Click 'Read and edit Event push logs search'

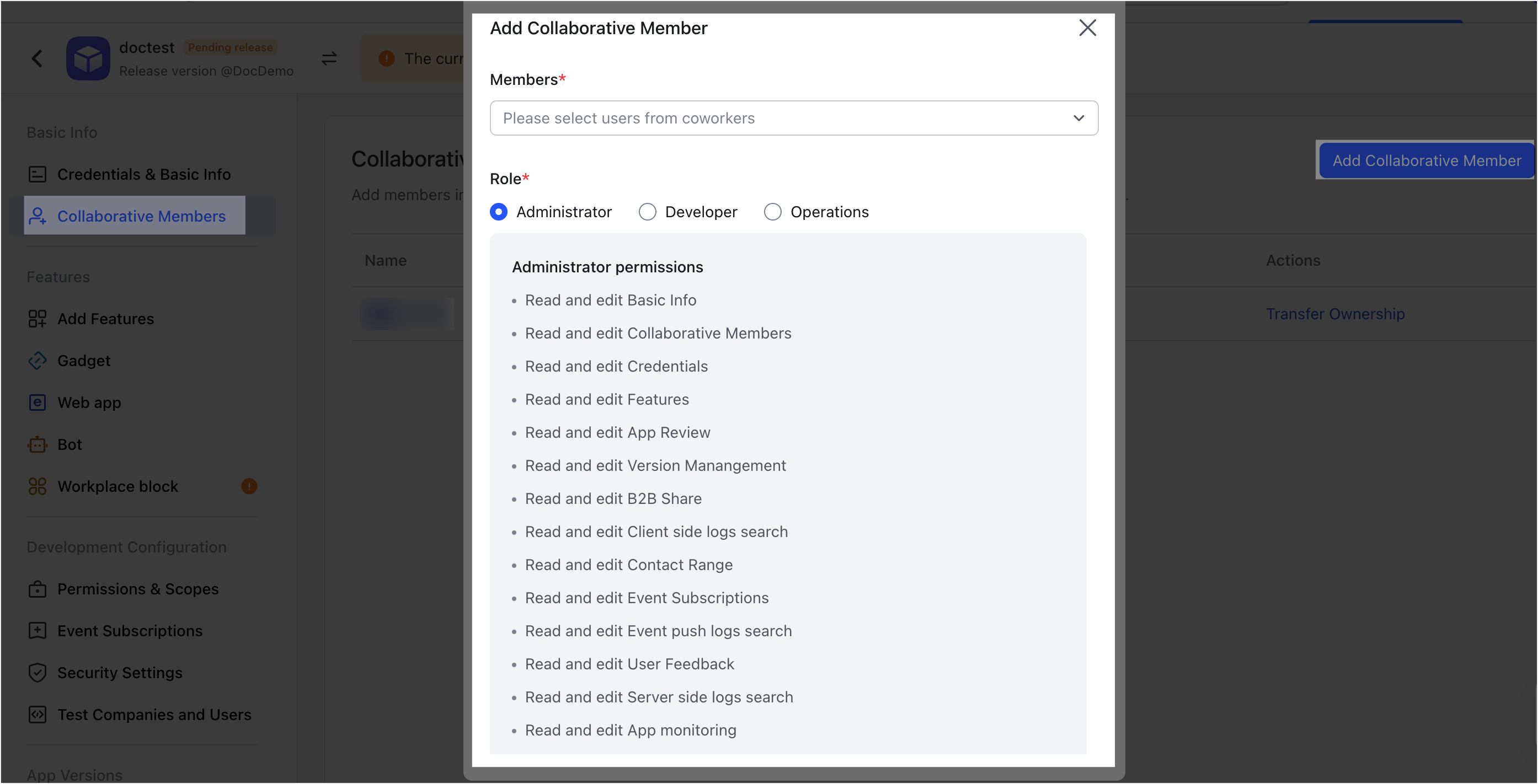coord(659,631)
